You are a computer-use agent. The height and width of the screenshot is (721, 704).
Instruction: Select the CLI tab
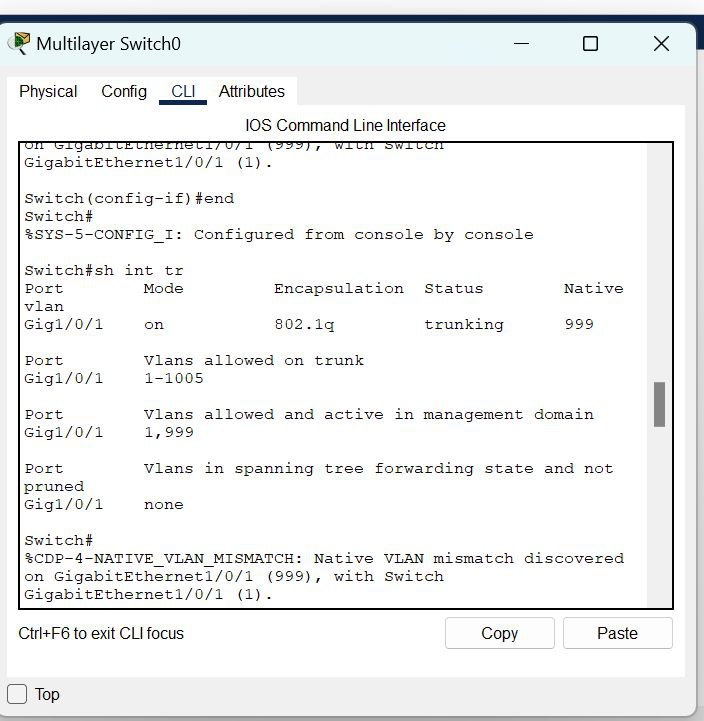(x=183, y=91)
